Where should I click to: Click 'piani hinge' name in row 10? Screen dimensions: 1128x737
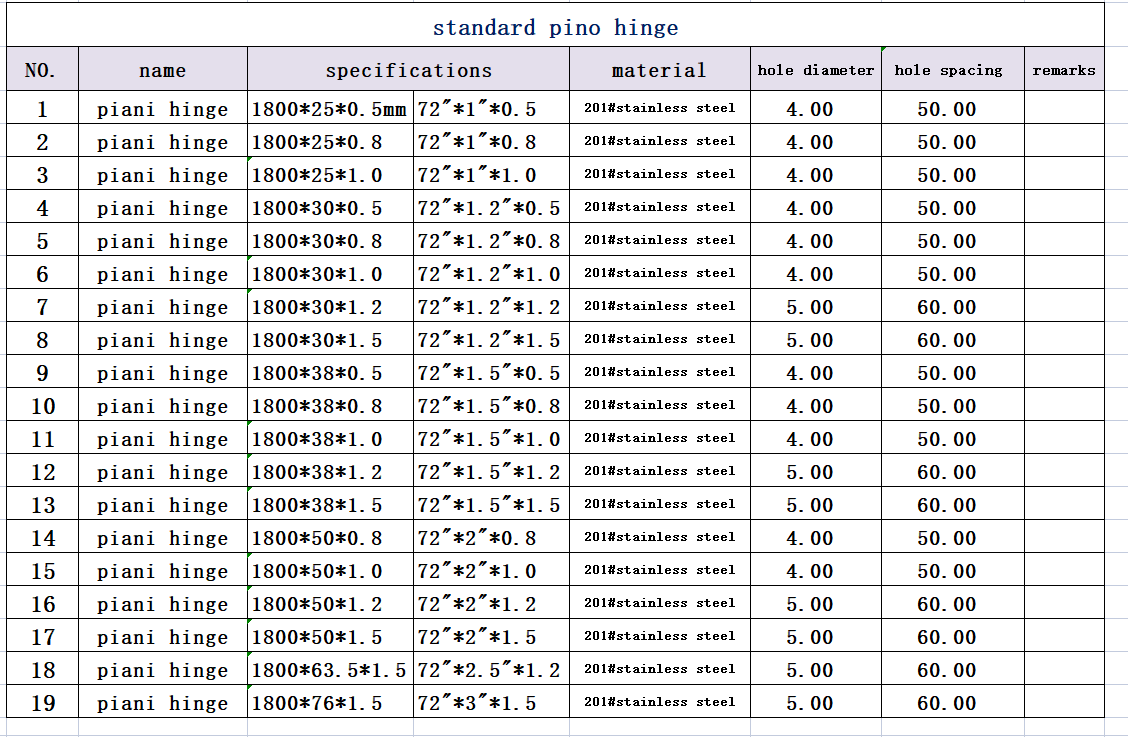(162, 406)
